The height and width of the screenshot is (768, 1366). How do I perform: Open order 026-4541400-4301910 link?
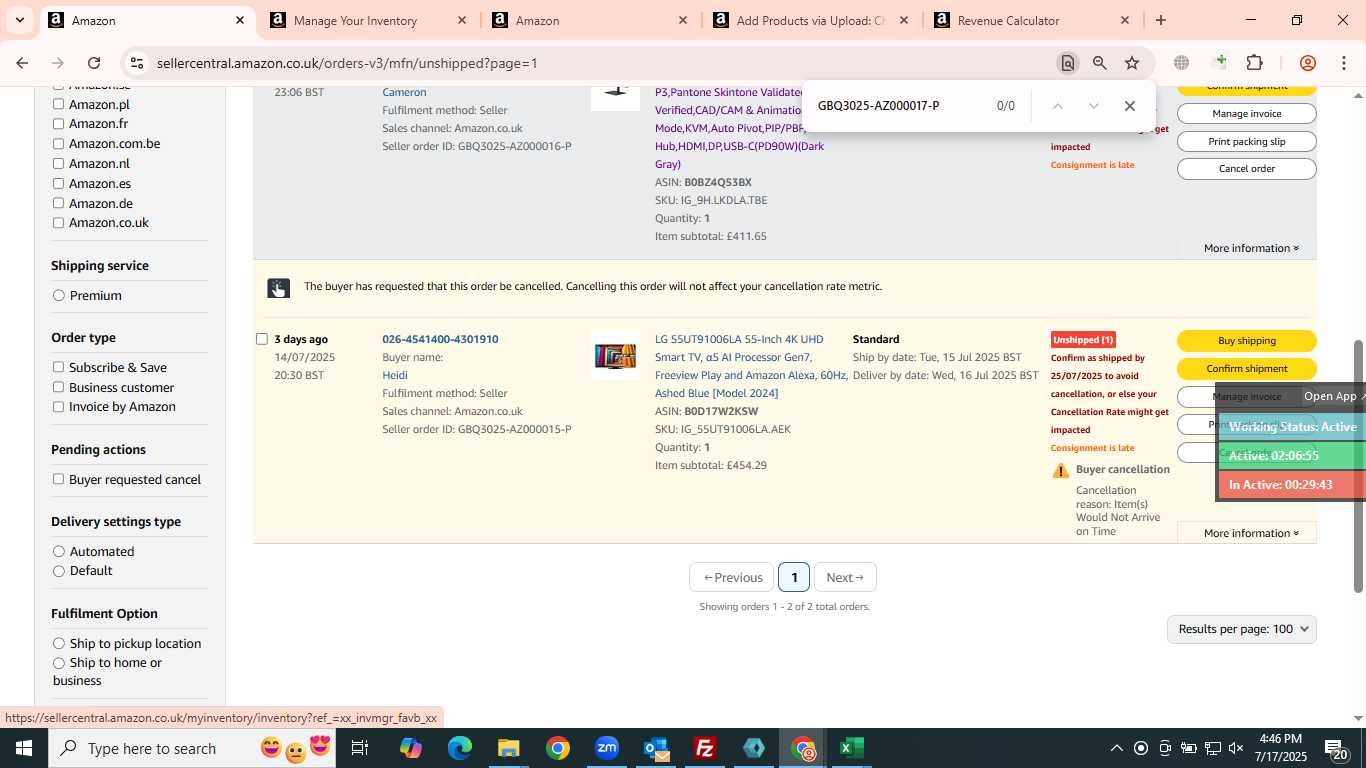coord(440,339)
